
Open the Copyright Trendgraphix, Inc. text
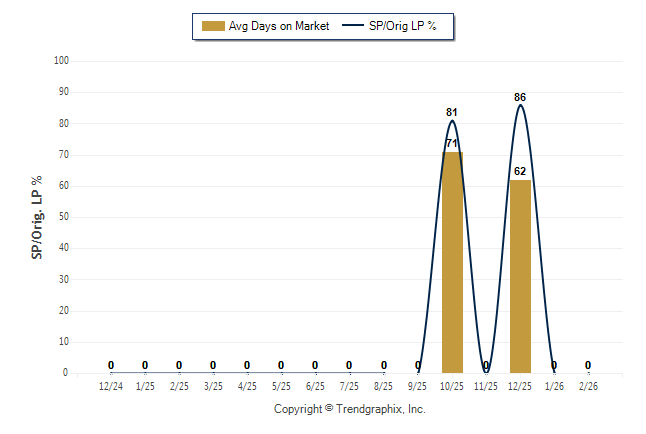350,409
